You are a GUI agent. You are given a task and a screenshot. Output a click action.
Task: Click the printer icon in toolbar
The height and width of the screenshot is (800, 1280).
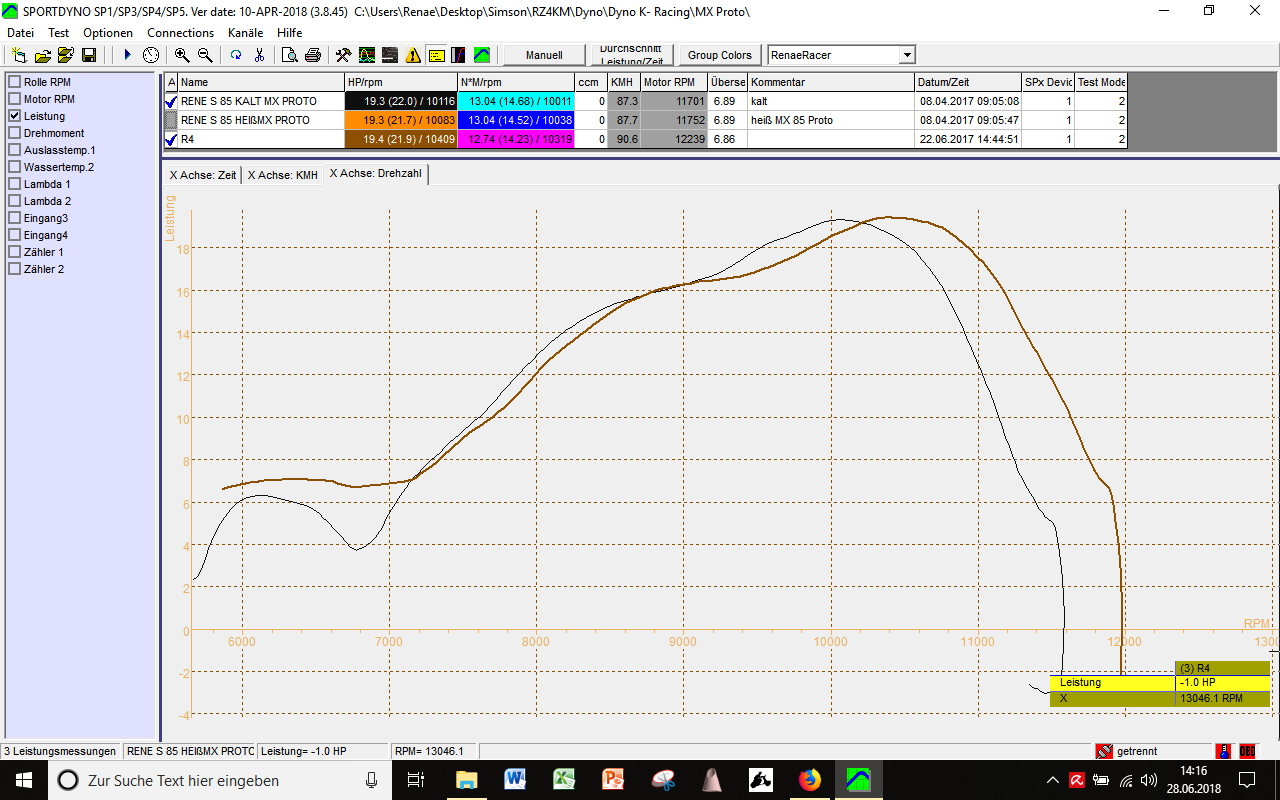pos(313,55)
